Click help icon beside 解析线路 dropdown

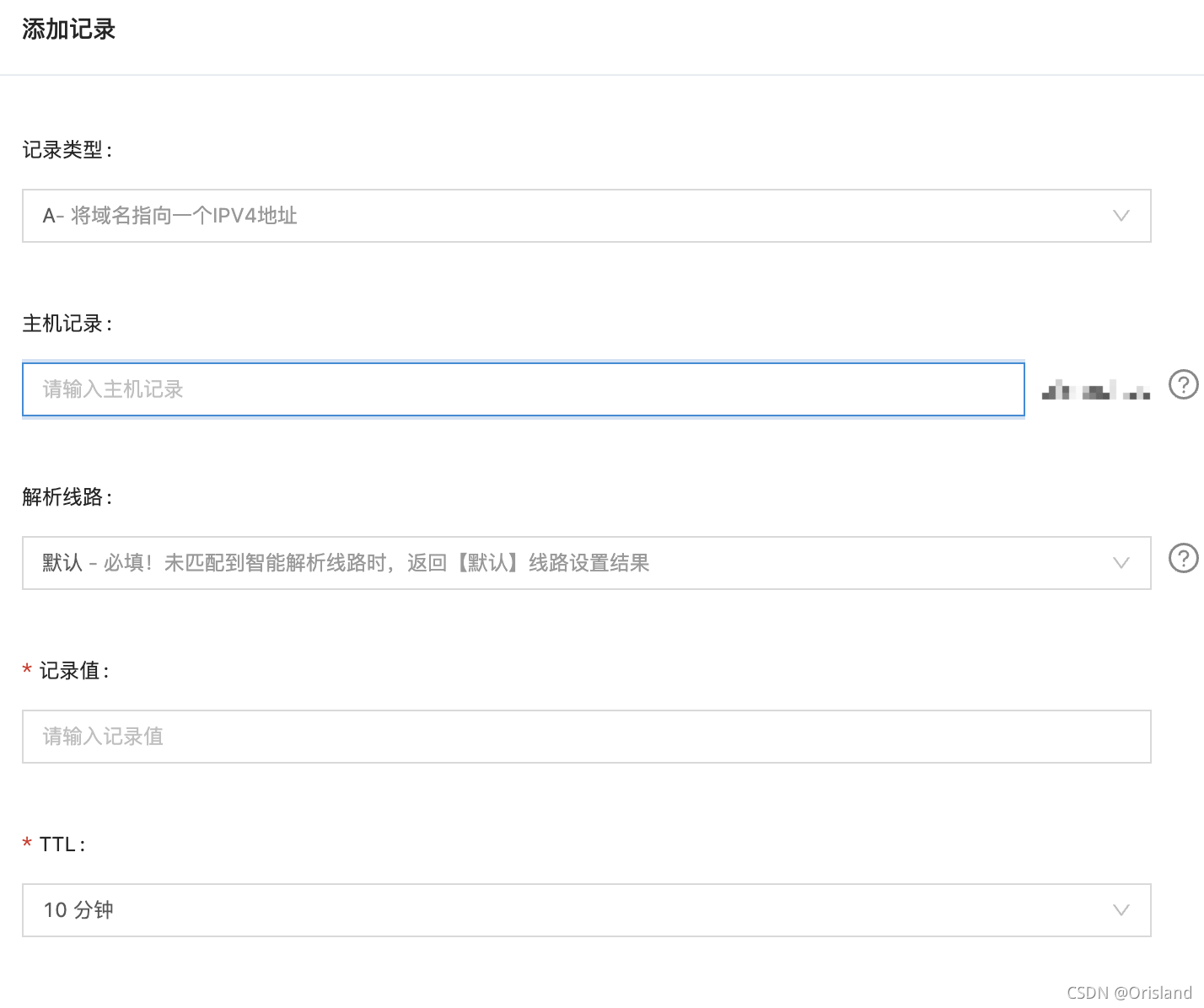1183,558
